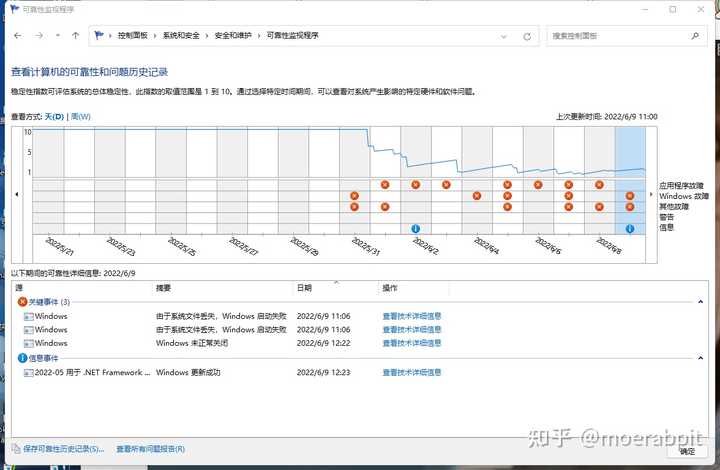Viewport: 720px width, 470px height.
Task: Select the application failure icon on 2022/6/5
Action: [507, 185]
